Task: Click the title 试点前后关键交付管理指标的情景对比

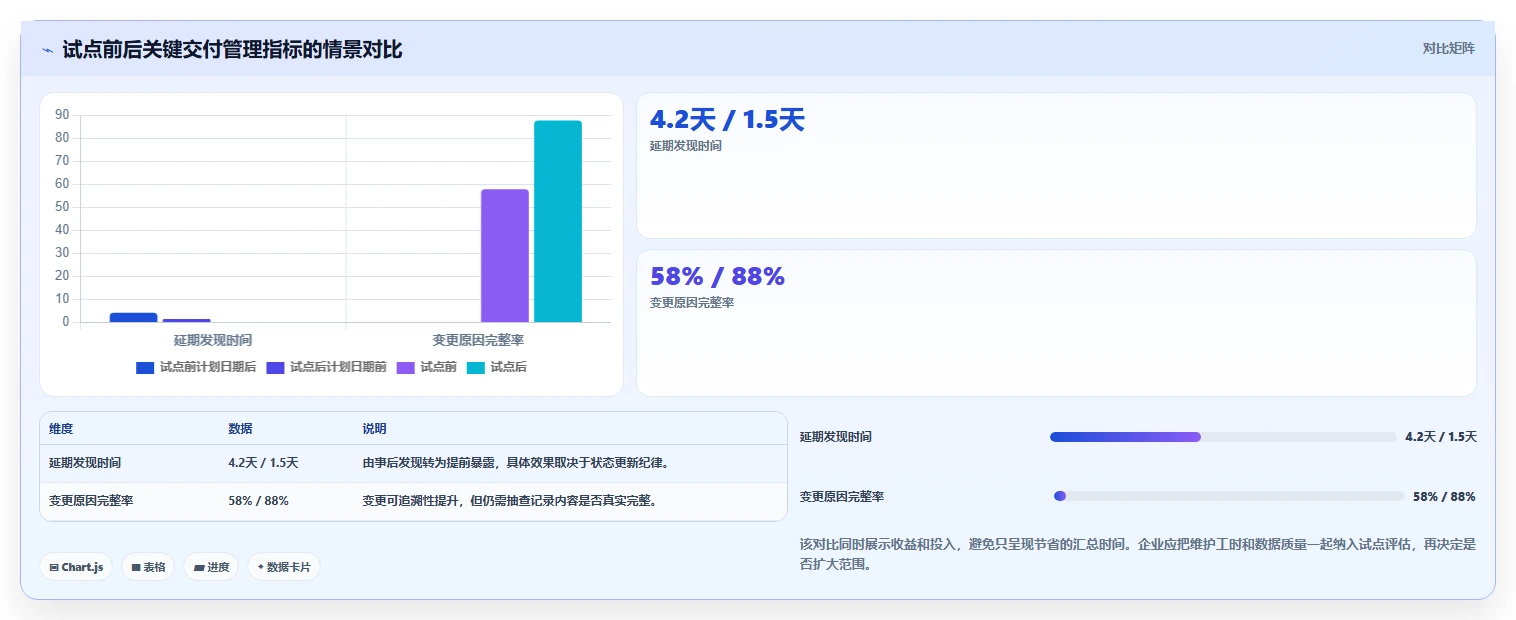Action: coord(232,49)
